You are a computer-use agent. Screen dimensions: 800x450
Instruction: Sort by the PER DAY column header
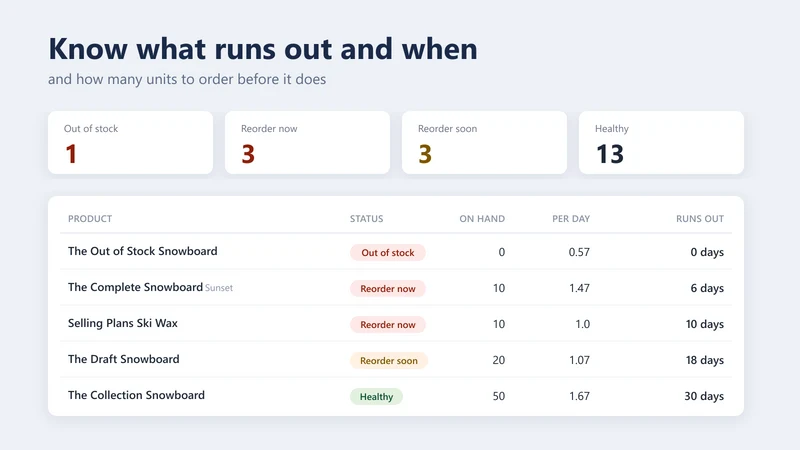[571, 219]
